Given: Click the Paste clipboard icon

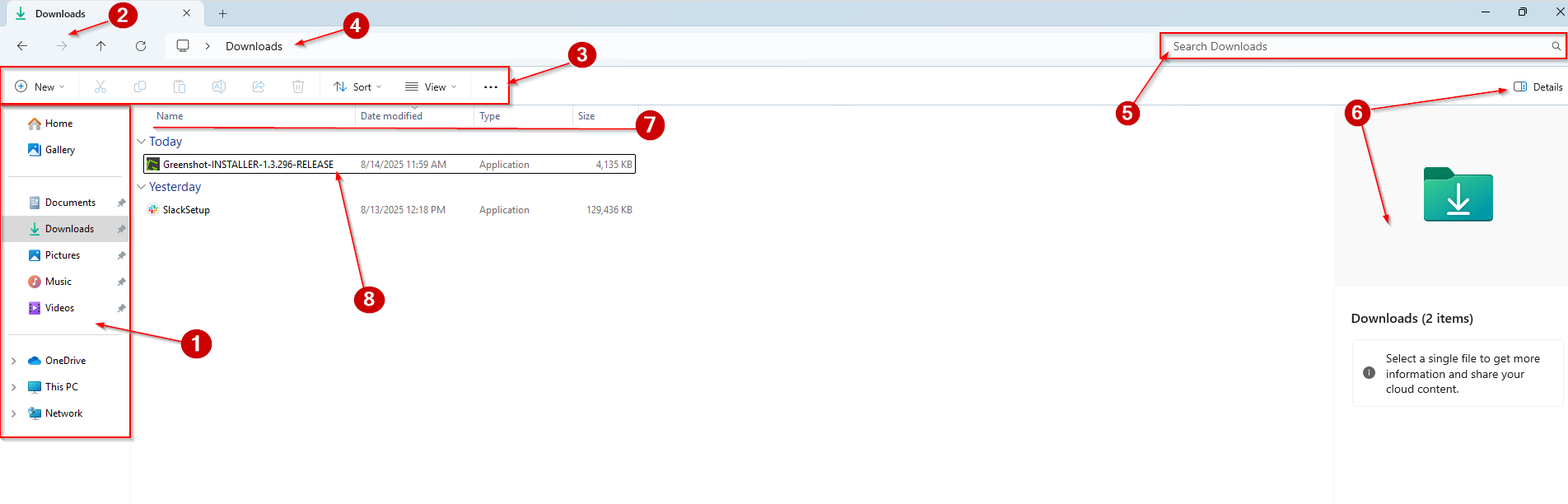Looking at the screenshot, I should pos(180,86).
